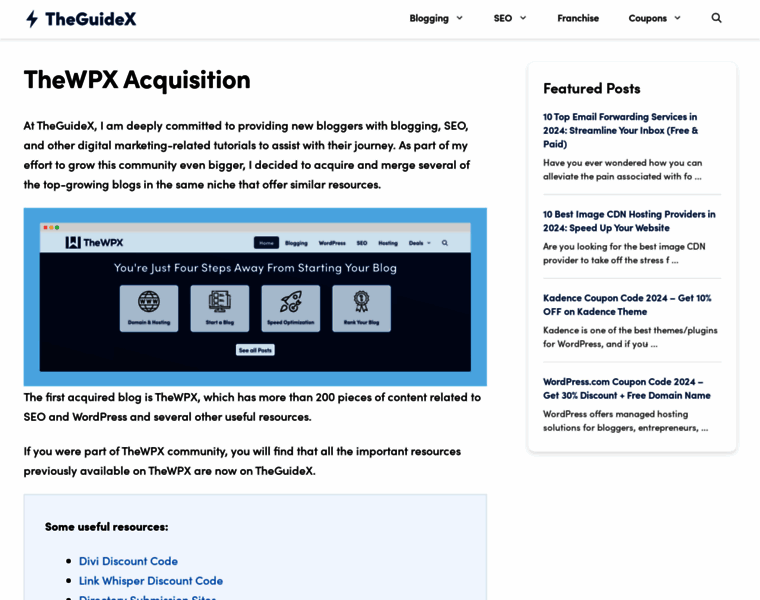Click paragraph starting 'At TheGuideX, I am deeply'

247,155
